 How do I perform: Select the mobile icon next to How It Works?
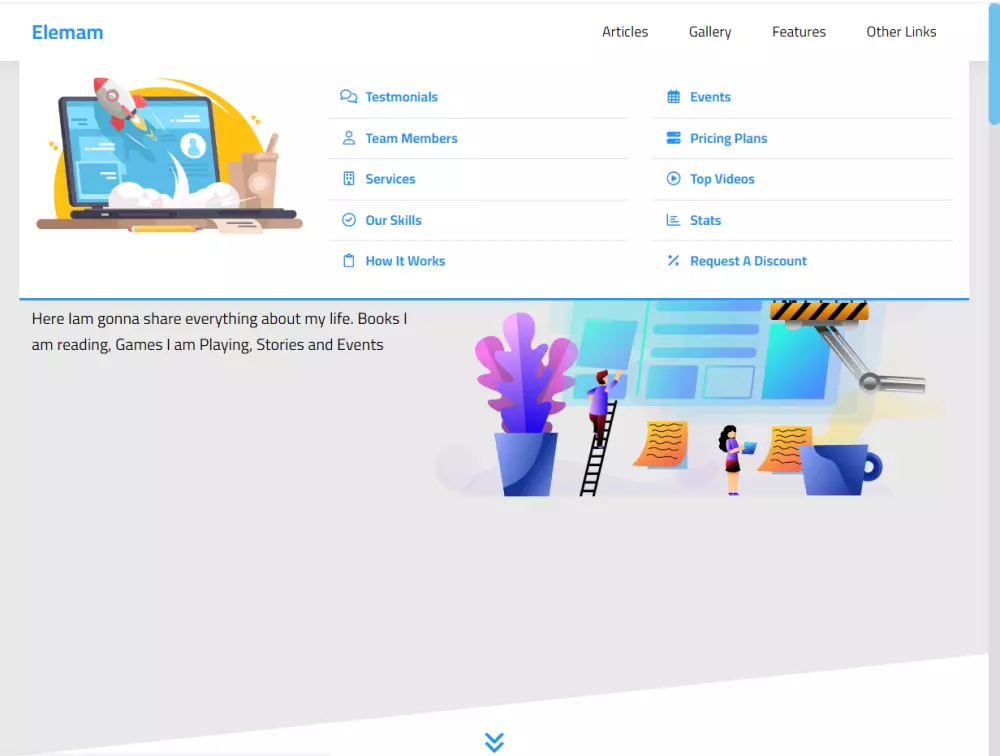tap(348, 261)
